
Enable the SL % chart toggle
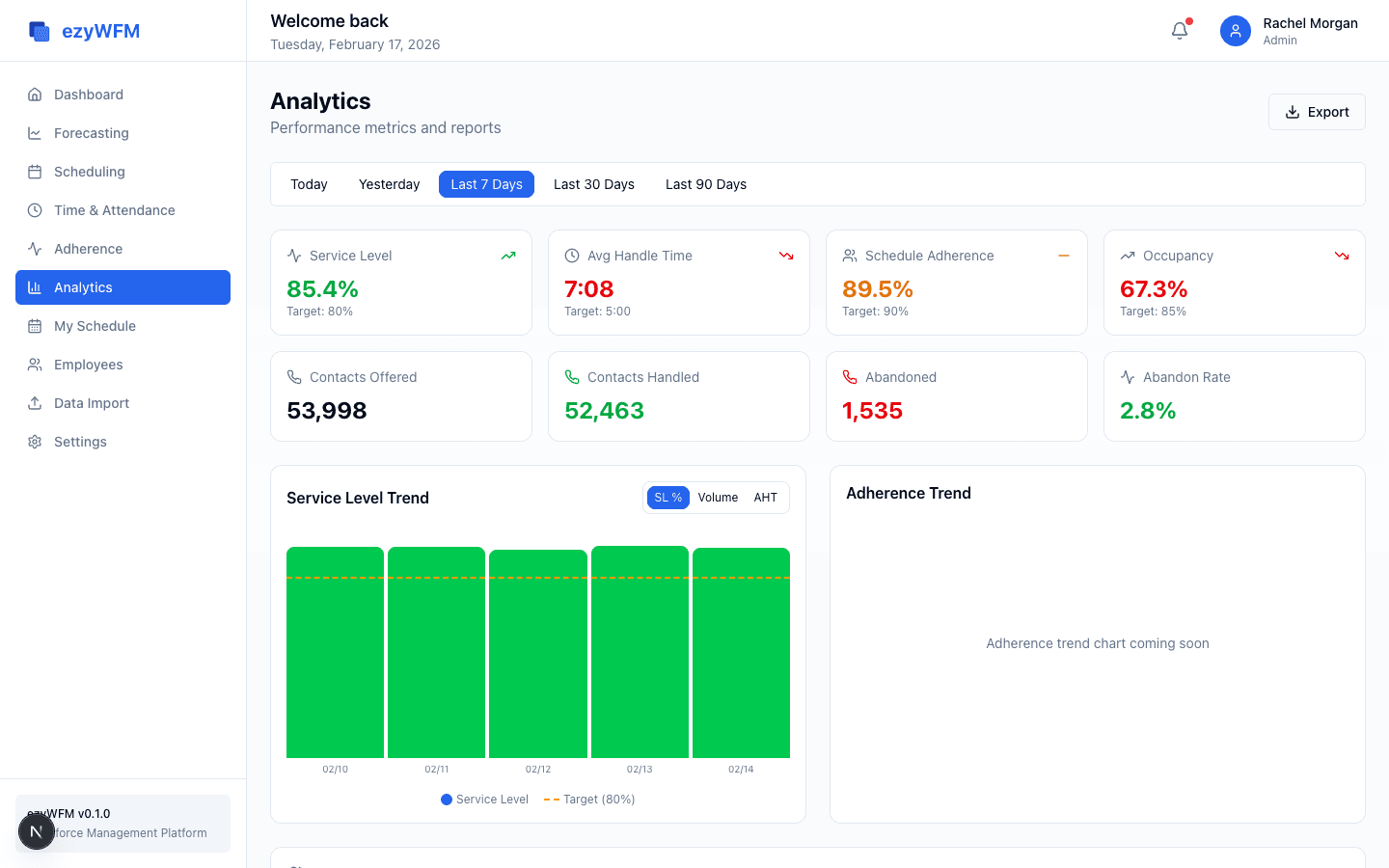point(667,497)
